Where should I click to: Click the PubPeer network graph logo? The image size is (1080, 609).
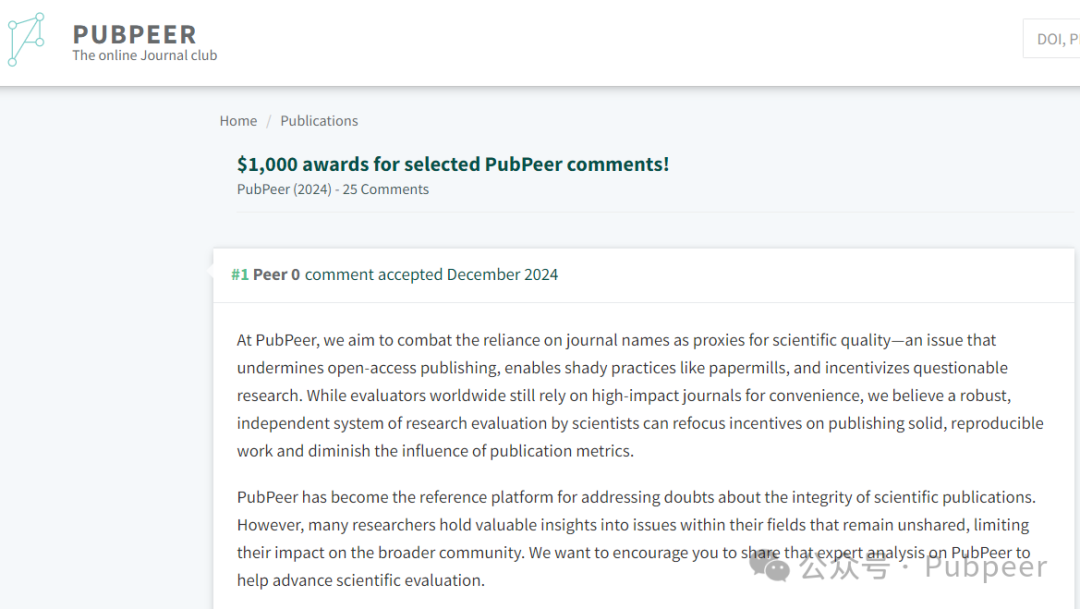(x=26, y=39)
